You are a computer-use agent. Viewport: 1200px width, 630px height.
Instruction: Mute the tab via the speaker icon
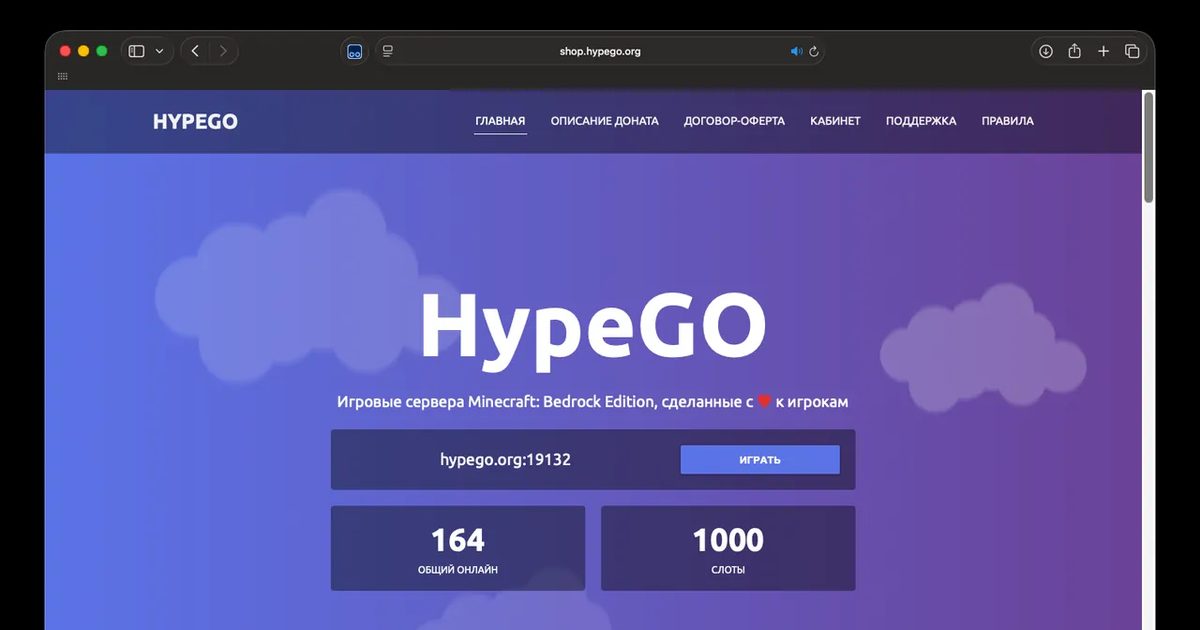click(x=796, y=51)
